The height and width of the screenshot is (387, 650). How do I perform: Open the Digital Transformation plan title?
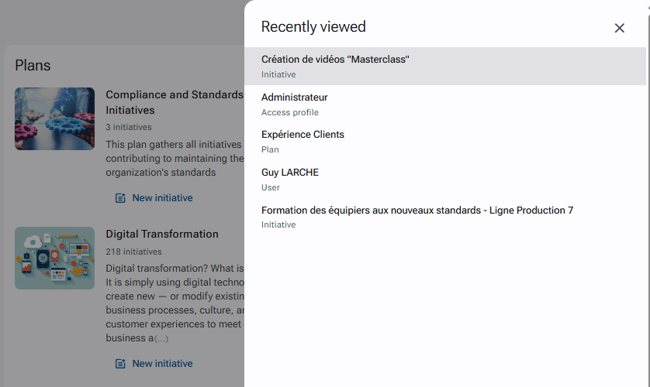(x=162, y=234)
